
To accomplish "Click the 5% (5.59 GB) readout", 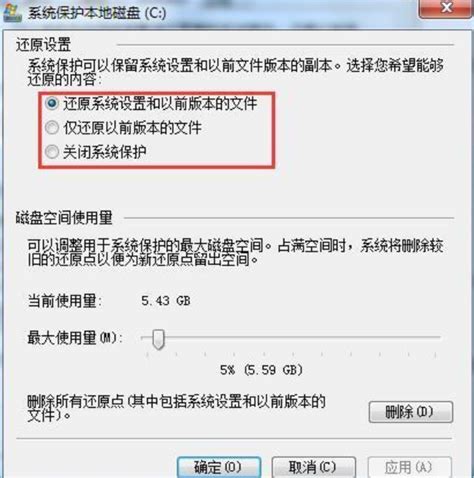I will pyautogui.click(x=261, y=370).
